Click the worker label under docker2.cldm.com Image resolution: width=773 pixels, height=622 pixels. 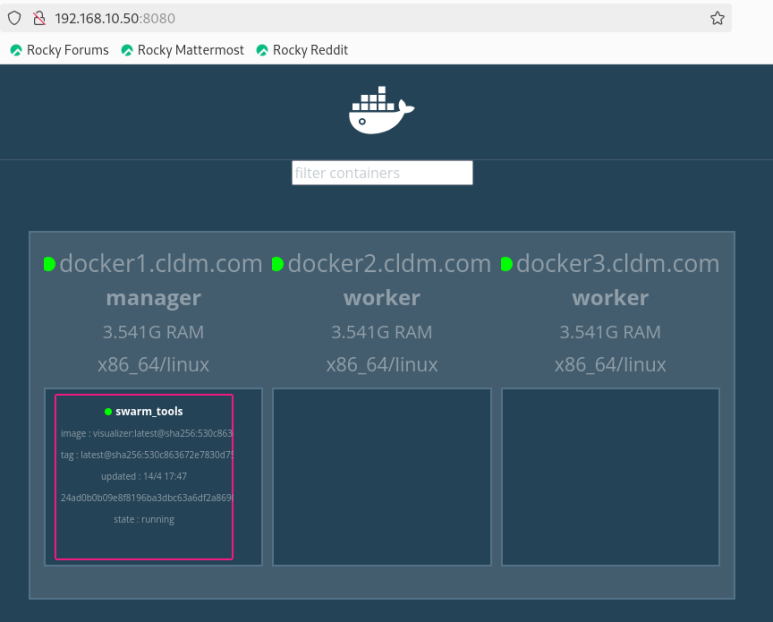coord(382,298)
